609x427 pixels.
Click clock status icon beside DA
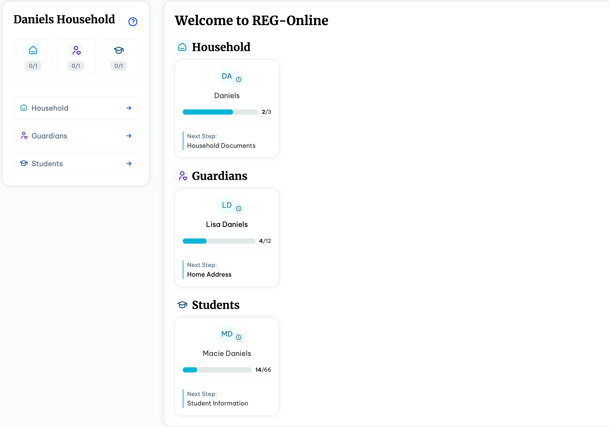239,80
